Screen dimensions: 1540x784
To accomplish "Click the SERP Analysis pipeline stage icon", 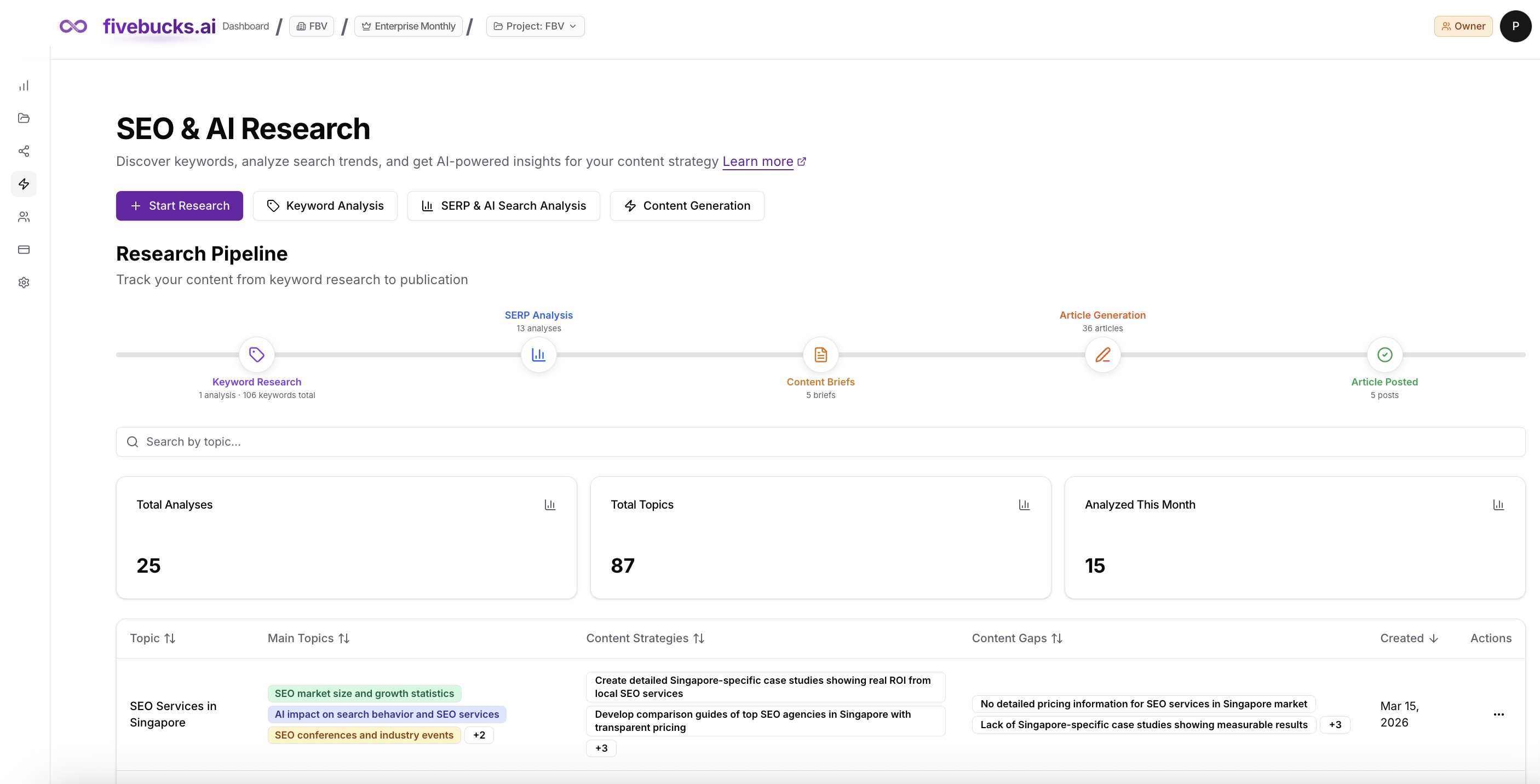I will (x=539, y=355).
